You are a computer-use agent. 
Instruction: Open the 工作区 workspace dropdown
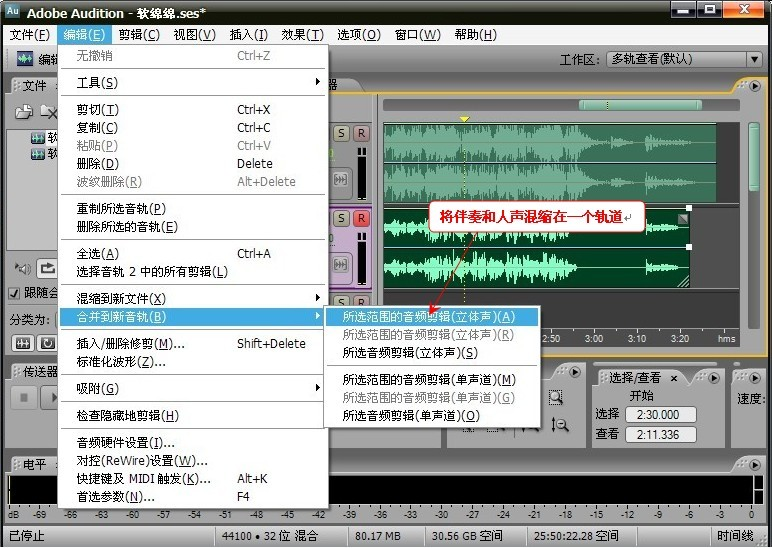684,60
